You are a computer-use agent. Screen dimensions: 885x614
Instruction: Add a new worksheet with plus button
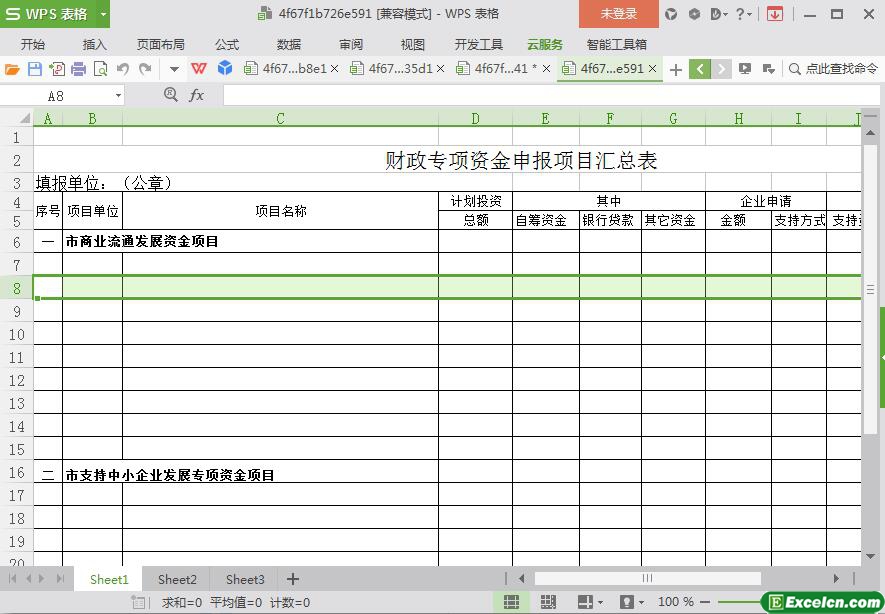[293, 579]
